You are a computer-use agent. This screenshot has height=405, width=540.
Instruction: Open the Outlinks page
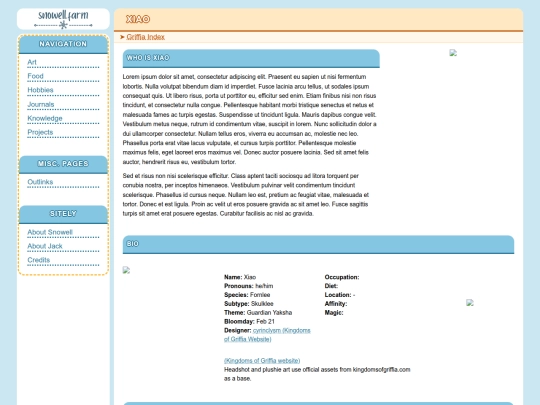[40, 182]
